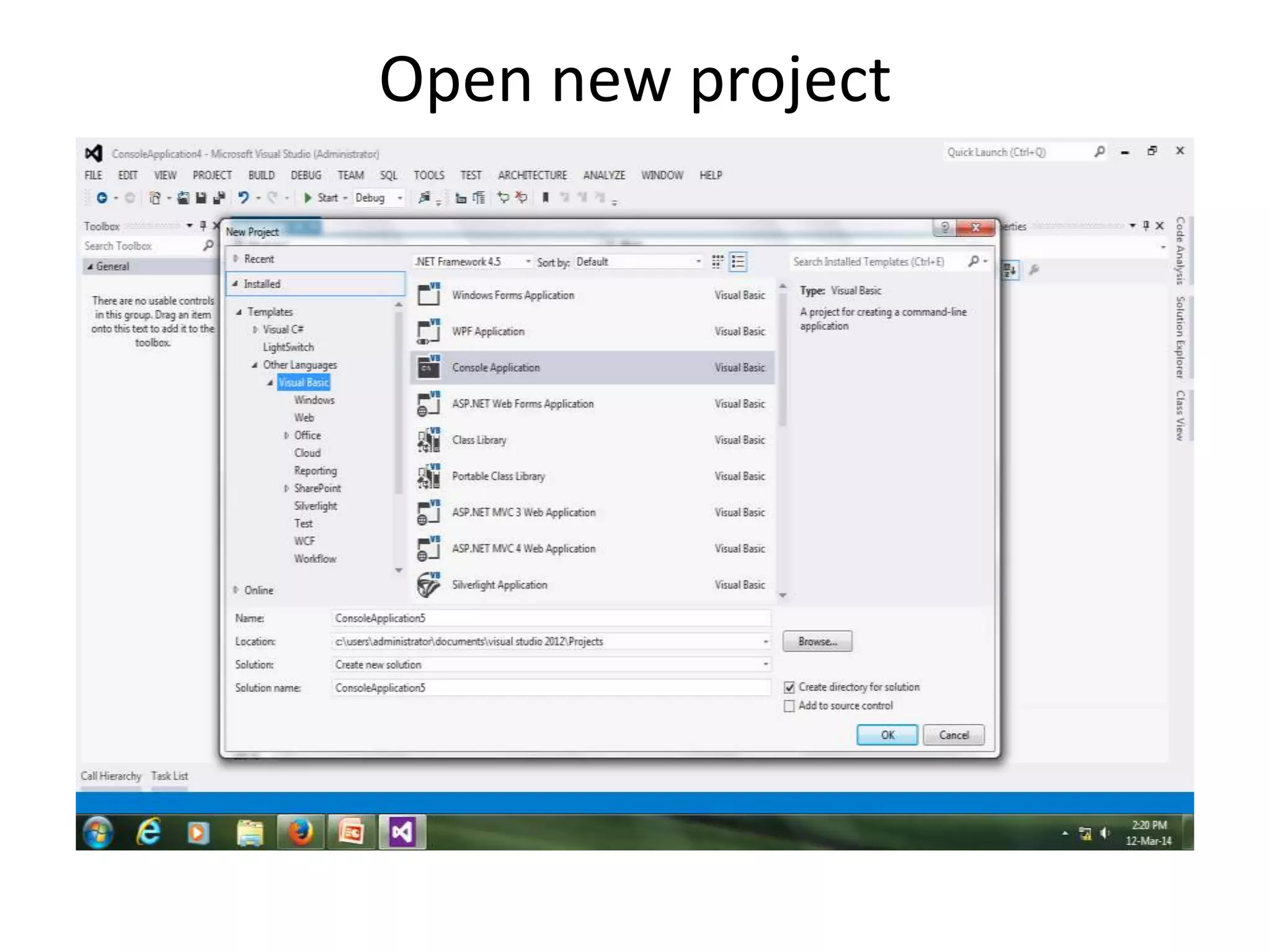
Task: Choose ASP.NET MVC 4 Web Application icon
Action: (x=429, y=549)
